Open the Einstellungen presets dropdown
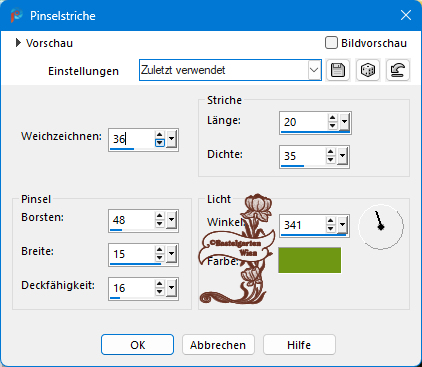The height and width of the screenshot is (367, 422). click(314, 70)
